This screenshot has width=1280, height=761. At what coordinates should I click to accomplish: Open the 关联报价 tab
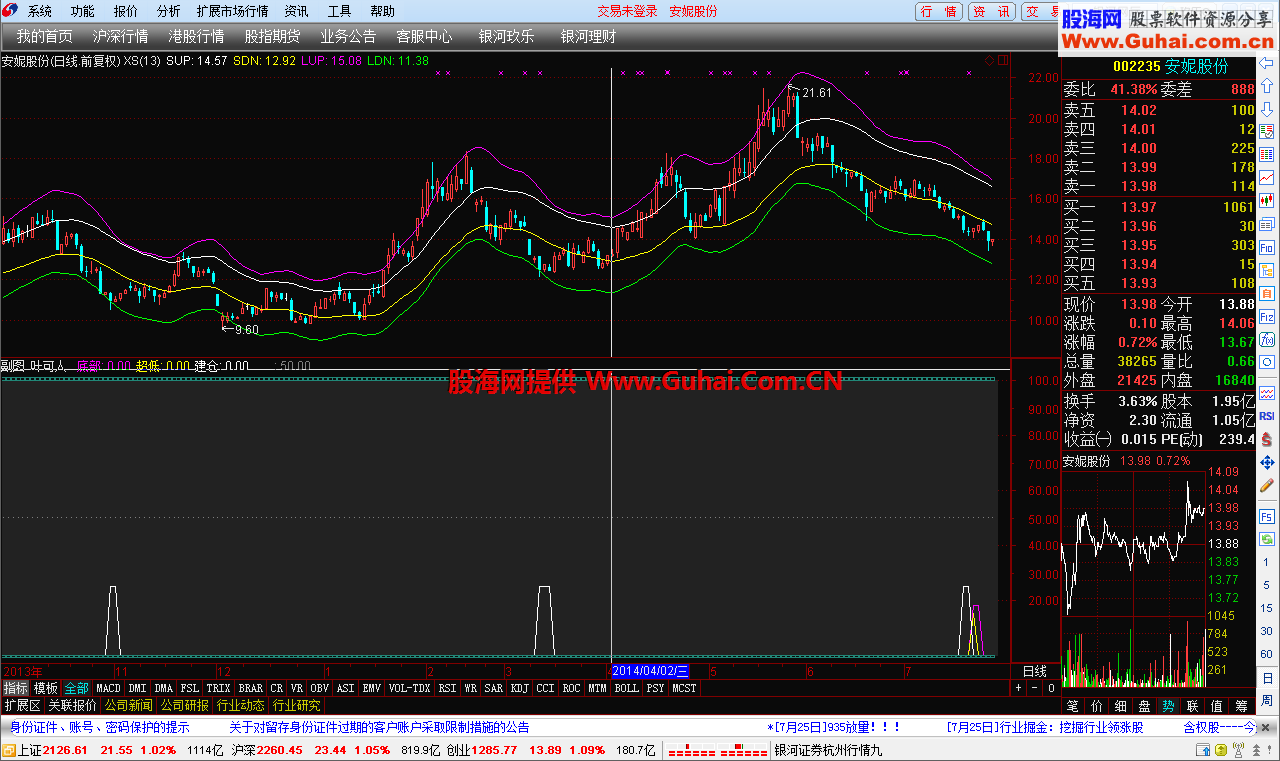pyautogui.click(x=73, y=705)
